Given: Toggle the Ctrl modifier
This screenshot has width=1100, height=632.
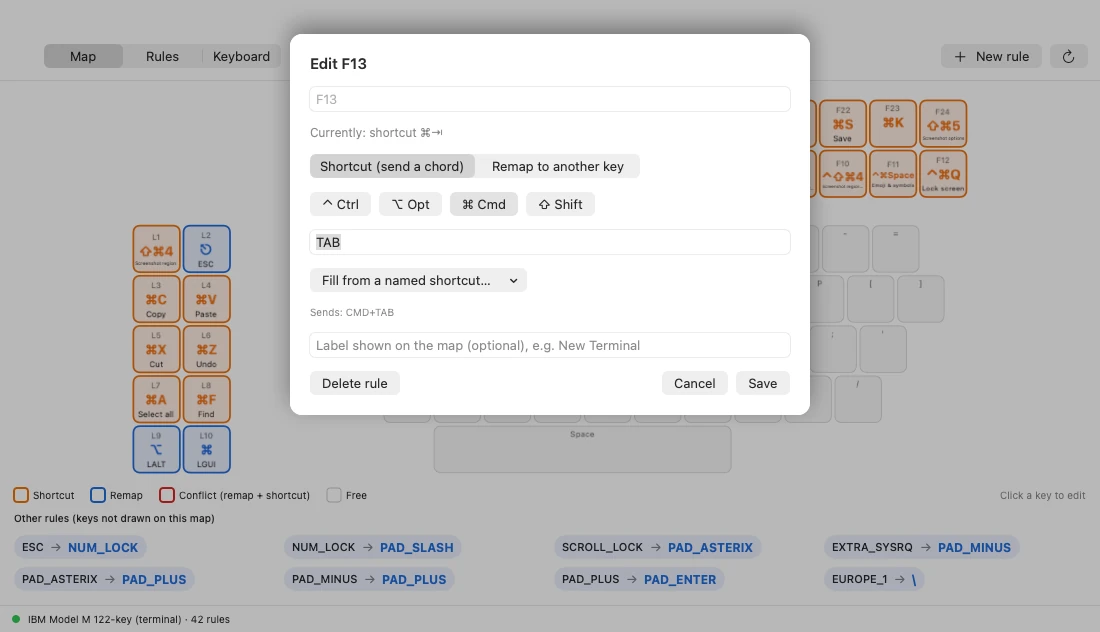Looking at the screenshot, I should (340, 204).
